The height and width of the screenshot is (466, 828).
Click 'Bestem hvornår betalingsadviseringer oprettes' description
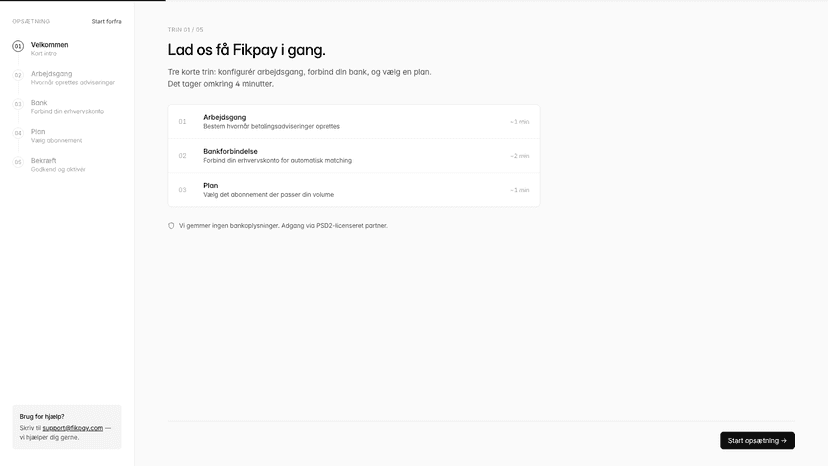[x=271, y=126]
